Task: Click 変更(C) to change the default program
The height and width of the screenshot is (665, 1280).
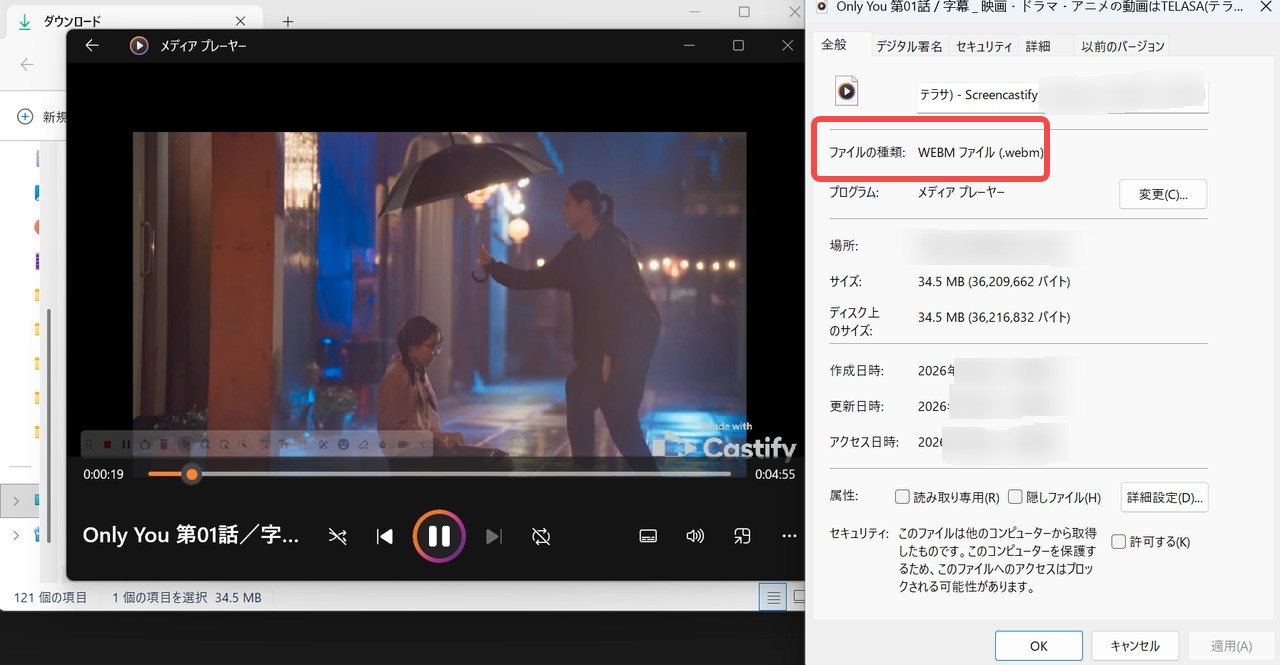Action: tap(1162, 194)
